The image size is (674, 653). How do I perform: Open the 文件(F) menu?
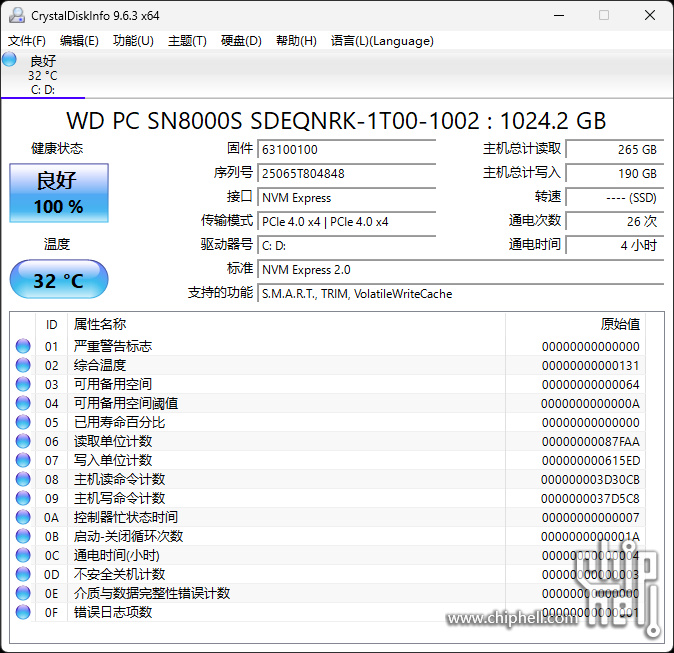pos(27,41)
